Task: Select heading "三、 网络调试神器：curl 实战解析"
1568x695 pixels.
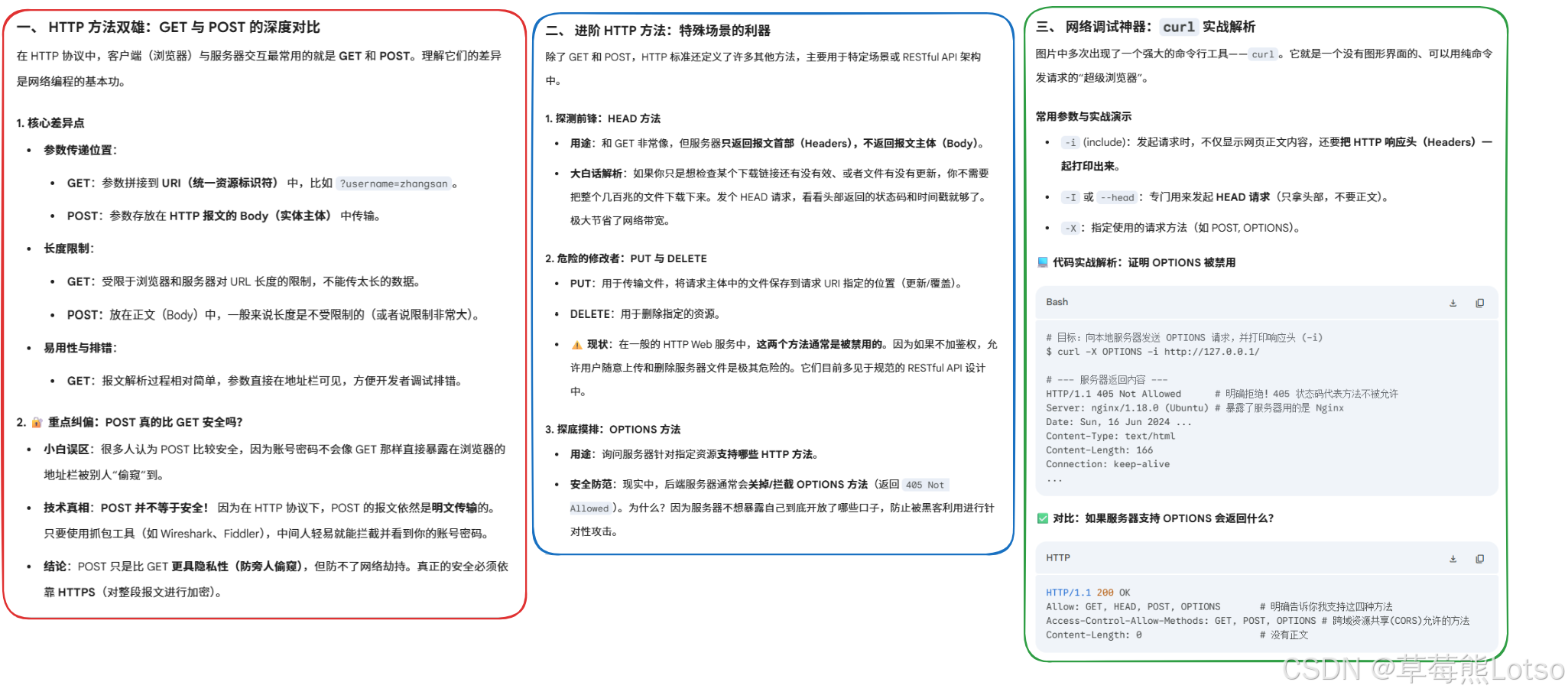Action: pos(1145,28)
